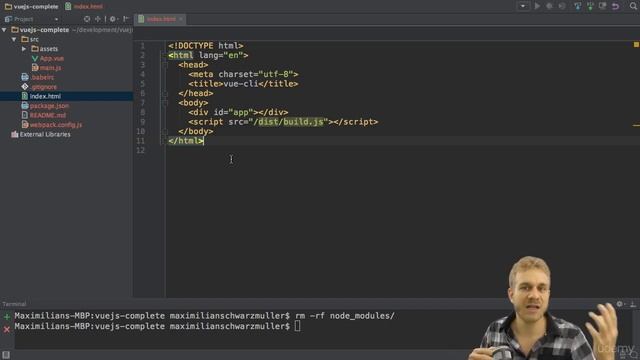Click closing '</html>' tag in editor

[186, 141]
